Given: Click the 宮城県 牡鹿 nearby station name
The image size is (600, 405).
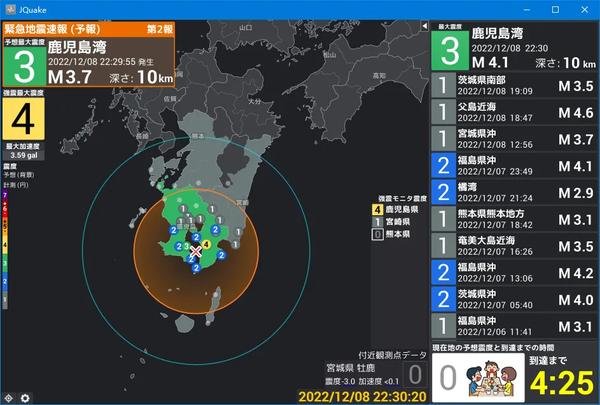Looking at the screenshot, I should click(351, 368).
